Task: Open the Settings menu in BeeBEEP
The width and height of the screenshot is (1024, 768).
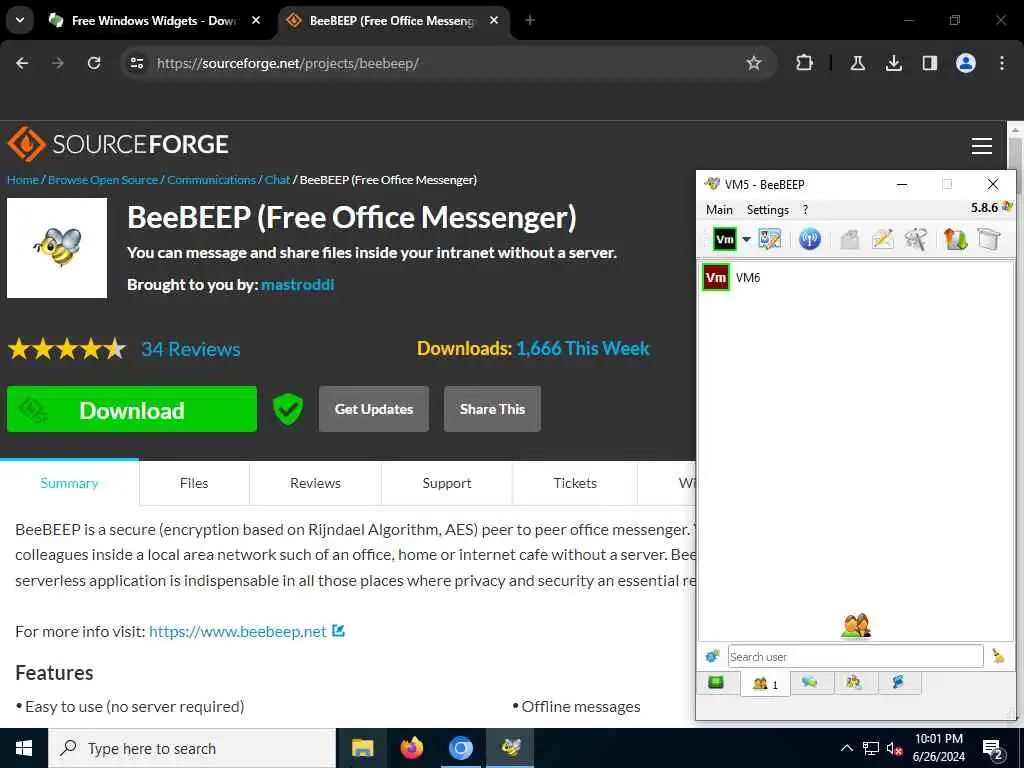Action: point(767,210)
